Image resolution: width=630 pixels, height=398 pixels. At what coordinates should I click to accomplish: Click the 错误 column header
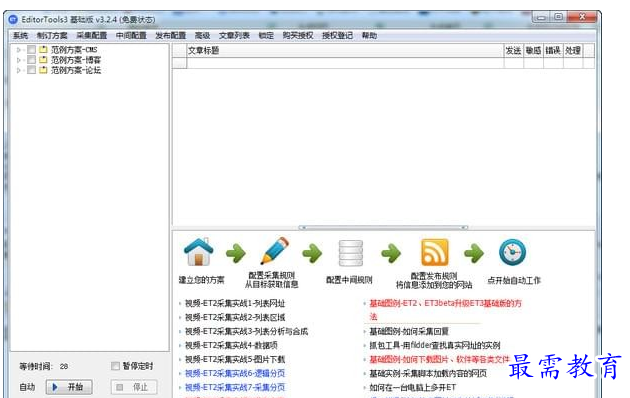[x=553, y=51]
